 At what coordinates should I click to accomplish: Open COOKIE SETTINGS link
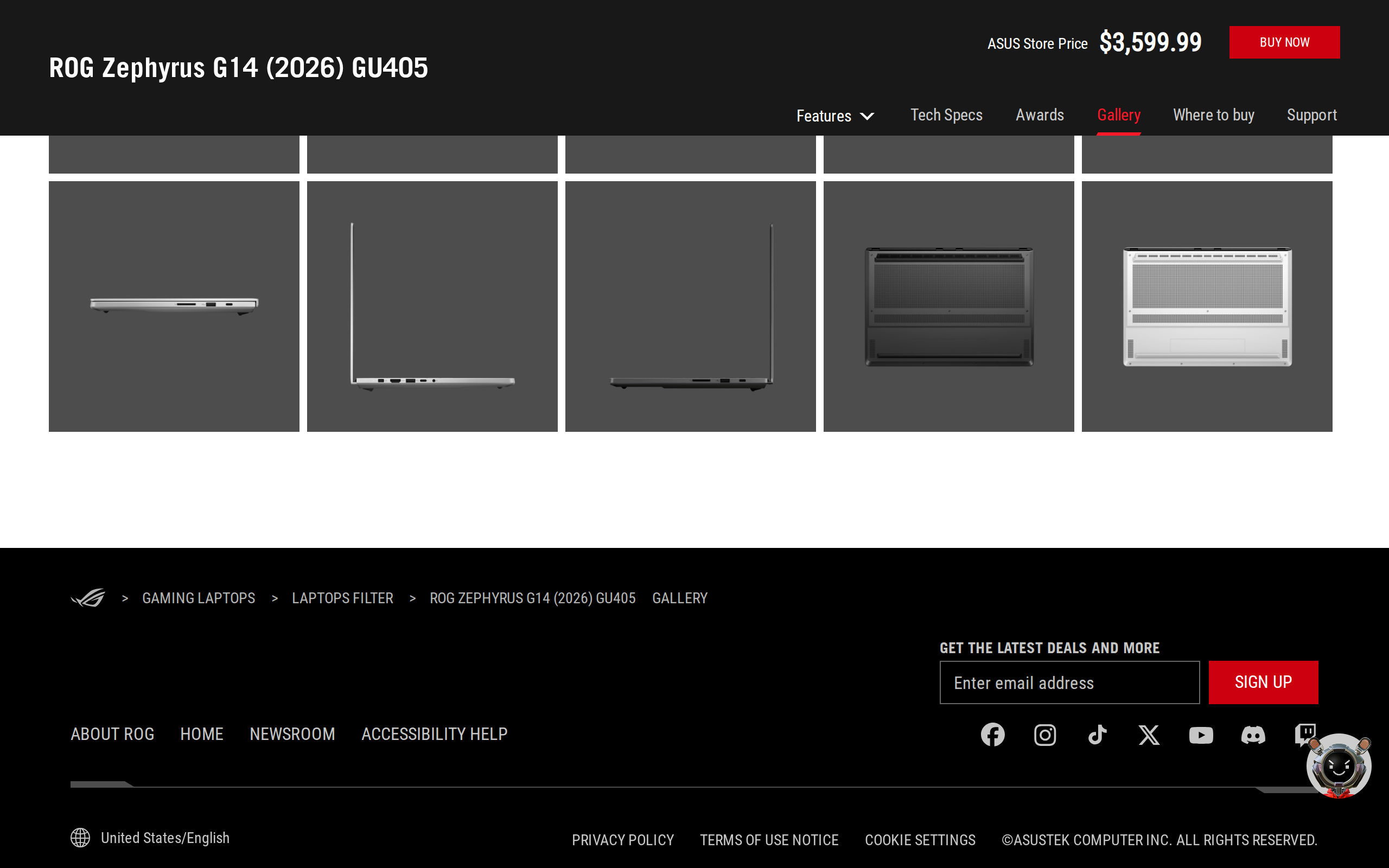[x=920, y=840]
